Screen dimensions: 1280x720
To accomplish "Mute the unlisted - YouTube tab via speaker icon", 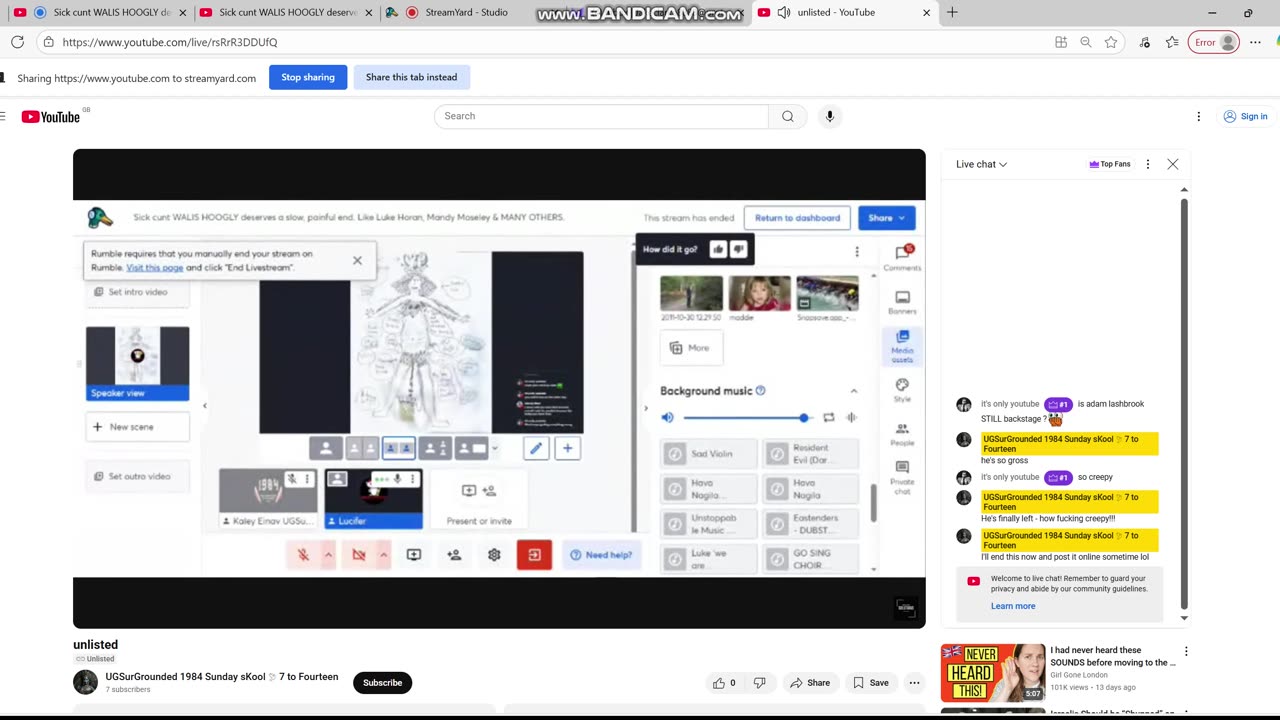I will pos(784,13).
